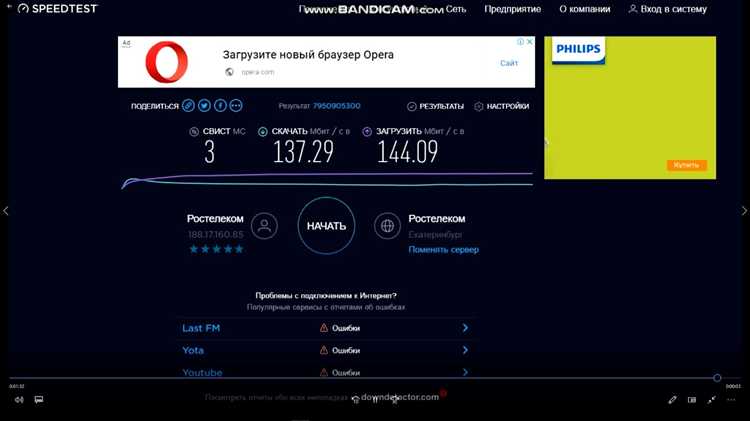Toggle subtitles in the video player
The image size is (750, 421).
tap(39, 400)
